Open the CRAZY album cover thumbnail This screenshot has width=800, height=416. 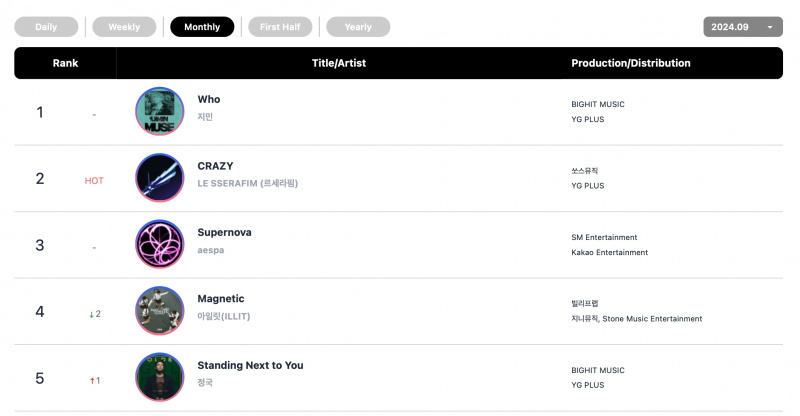[x=160, y=178]
